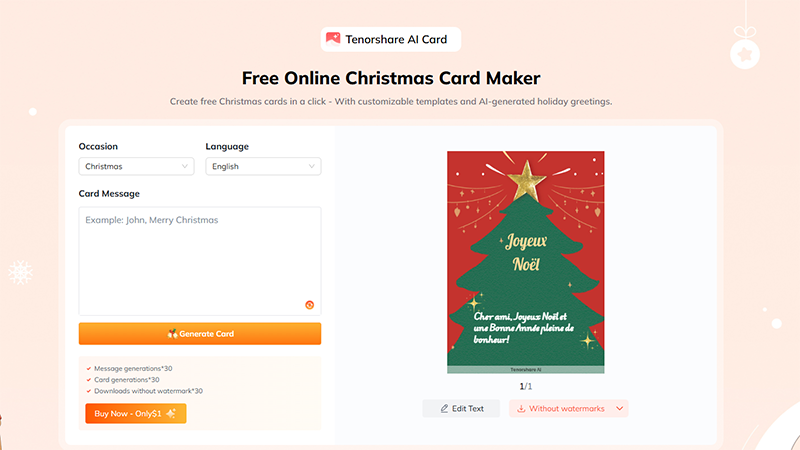The width and height of the screenshot is (800, 450).
Task: Expand the chevron next to Without watermarks
Action: click(619, 409)
